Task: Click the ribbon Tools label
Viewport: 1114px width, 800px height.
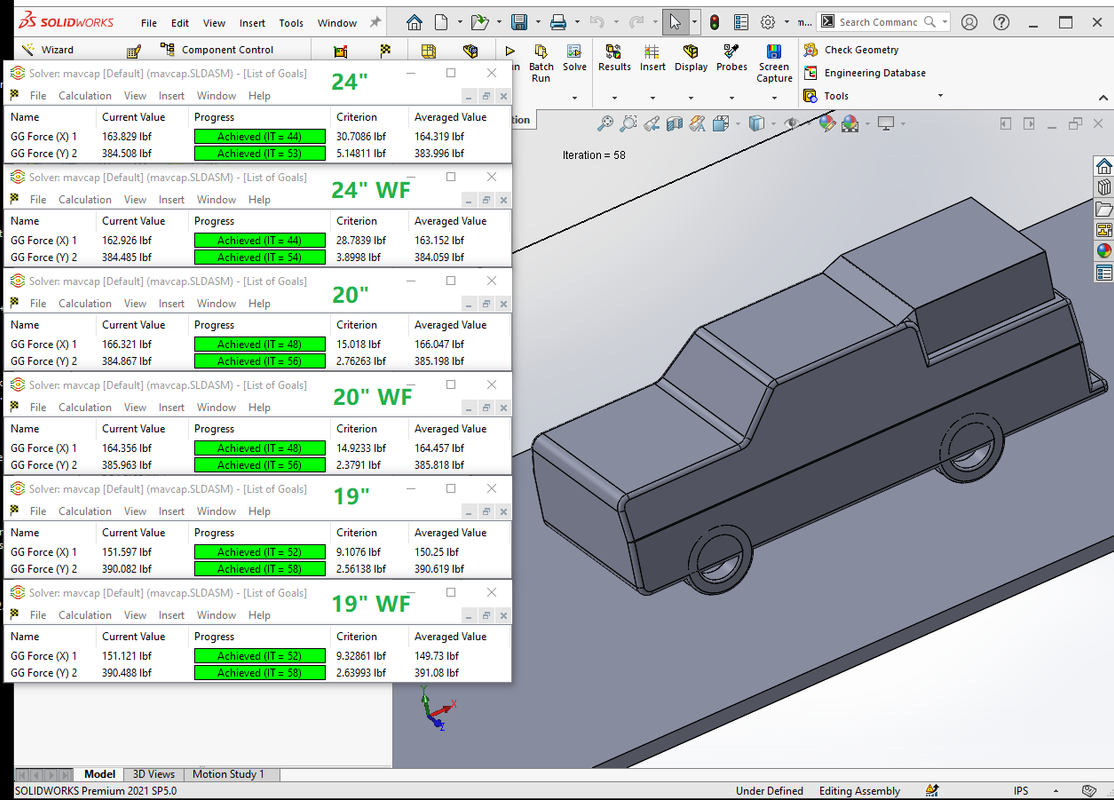Action: (836, 96)
